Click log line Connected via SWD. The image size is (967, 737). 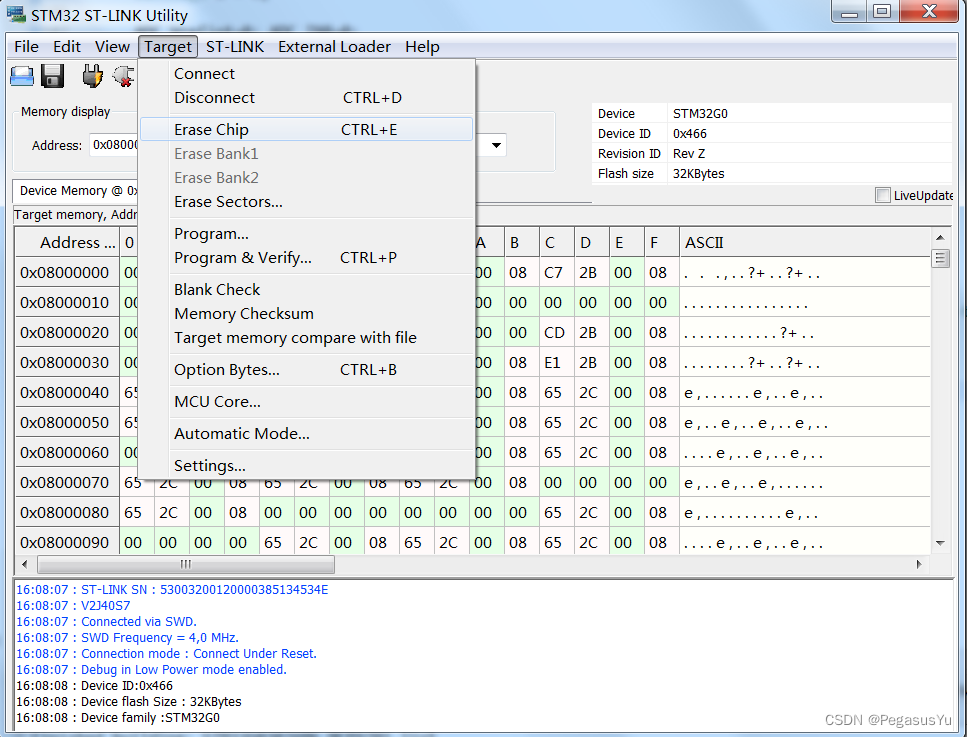click(x=106, y=622)
